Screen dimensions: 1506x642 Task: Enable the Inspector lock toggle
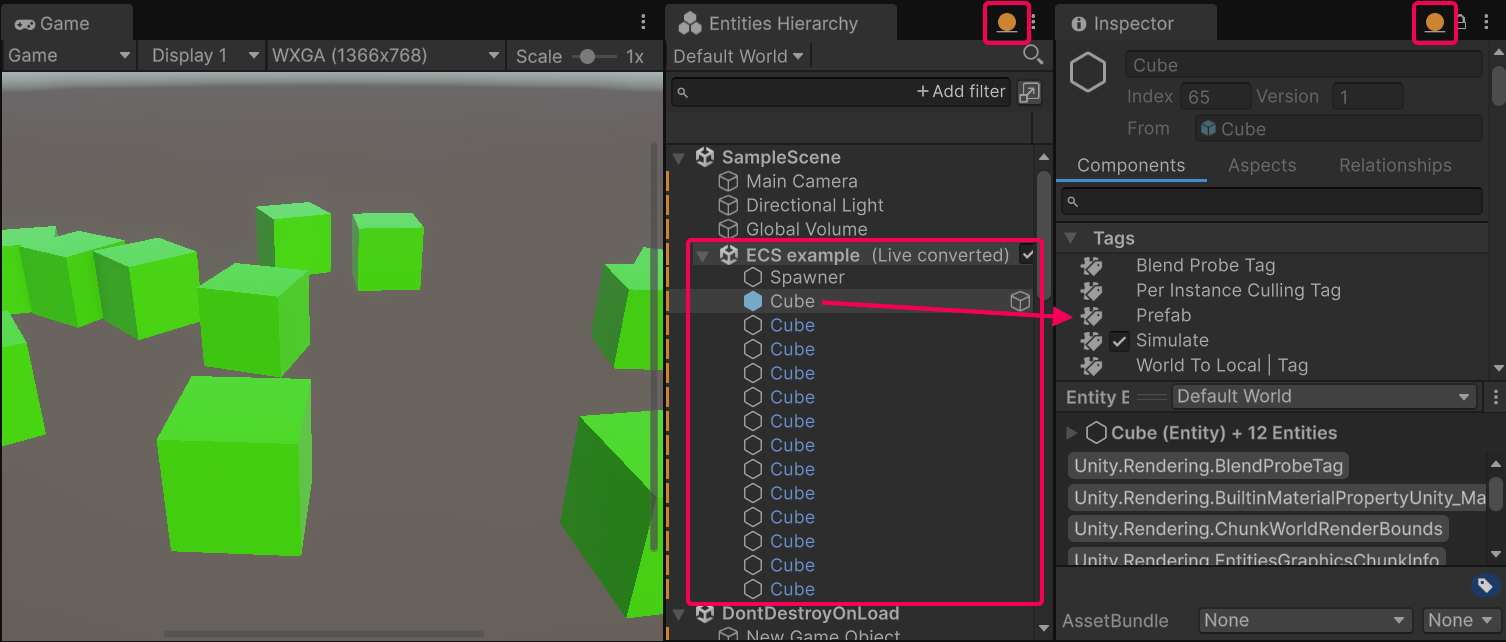pyautogui.click(x=1460, y=22)
